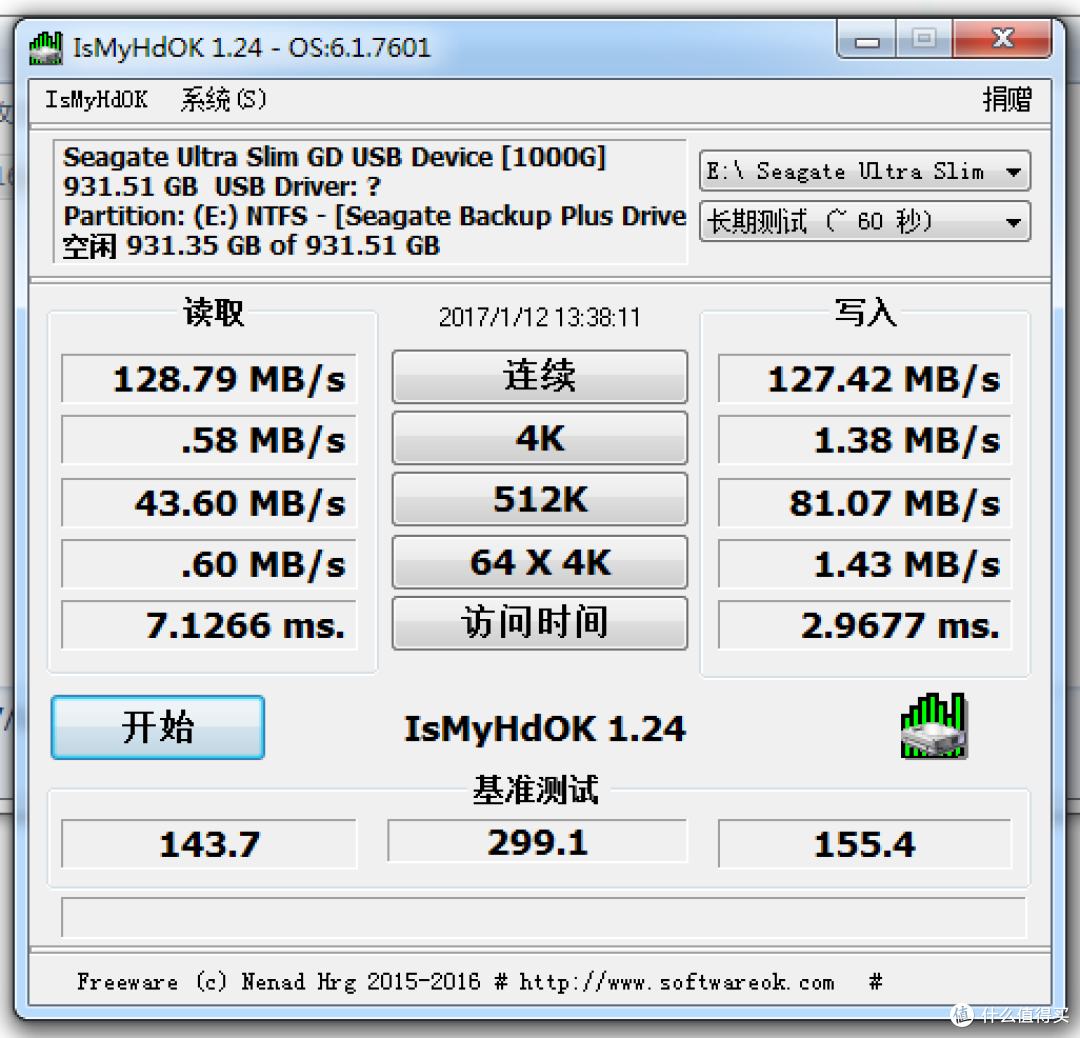The width and height of the screenshot is (1080, 1038).
Task: Click the 写入 write column heading
Action: tap(865, 312)
